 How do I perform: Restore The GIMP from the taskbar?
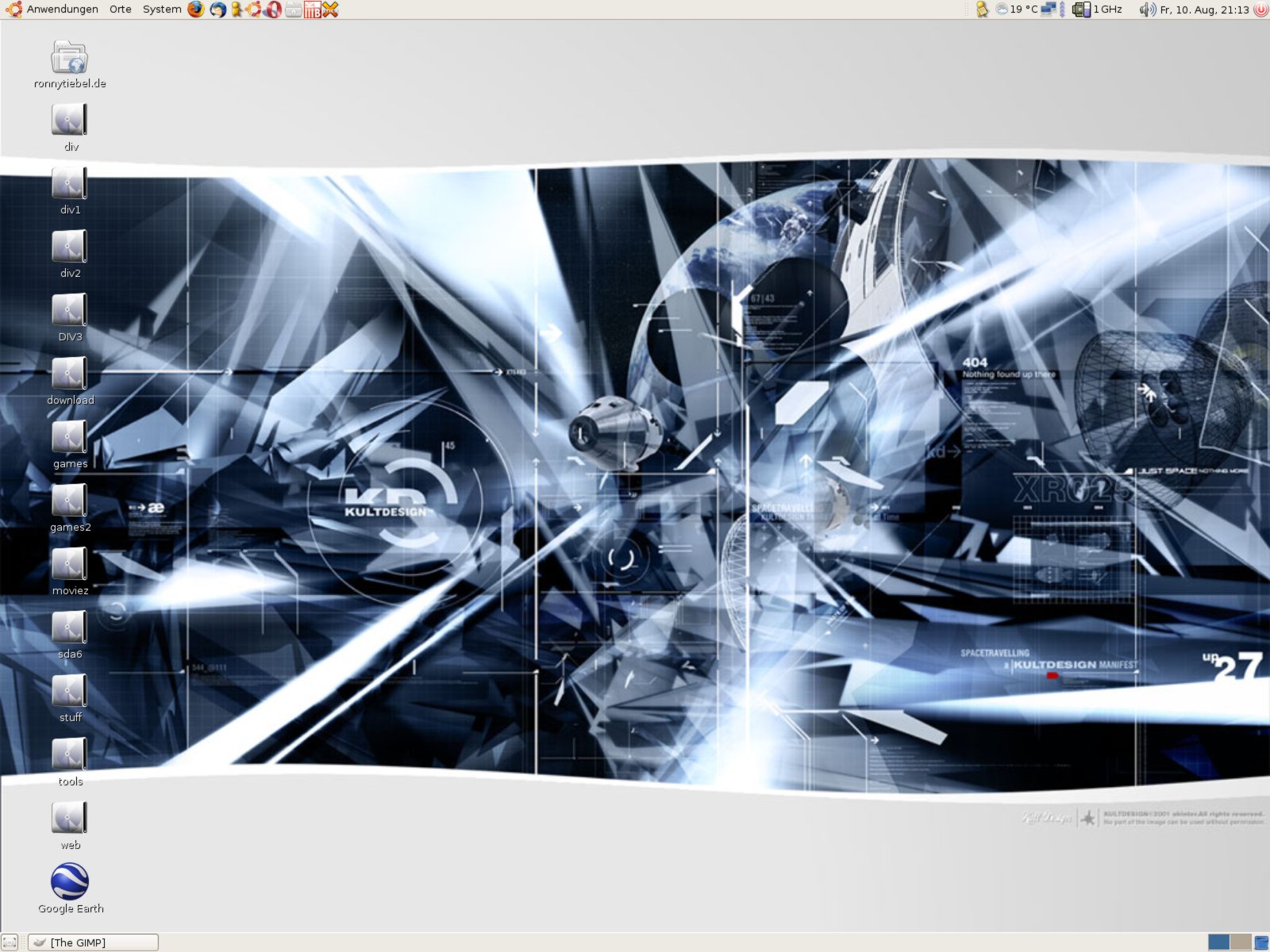(93, 942)
